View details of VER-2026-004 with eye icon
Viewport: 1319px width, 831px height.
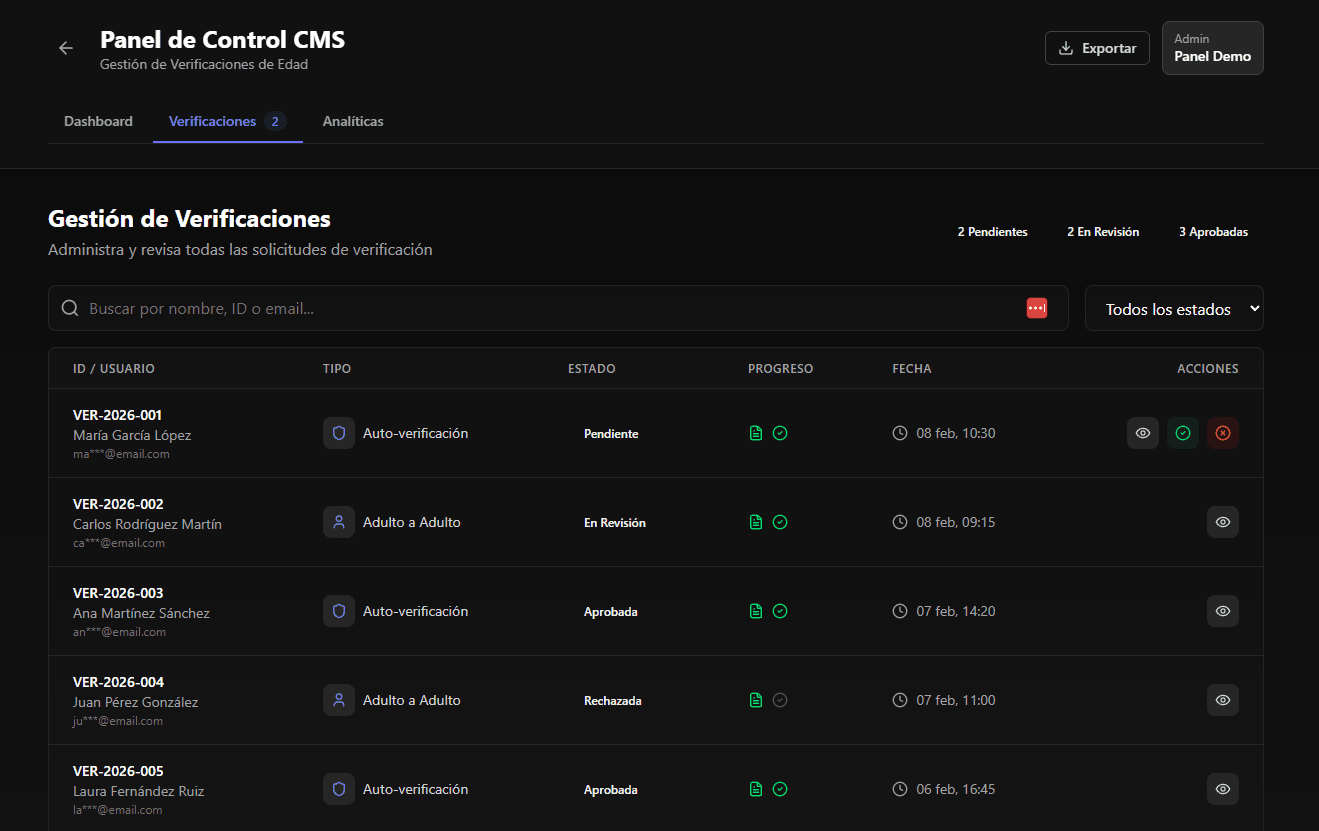(x=1223, y=700)
